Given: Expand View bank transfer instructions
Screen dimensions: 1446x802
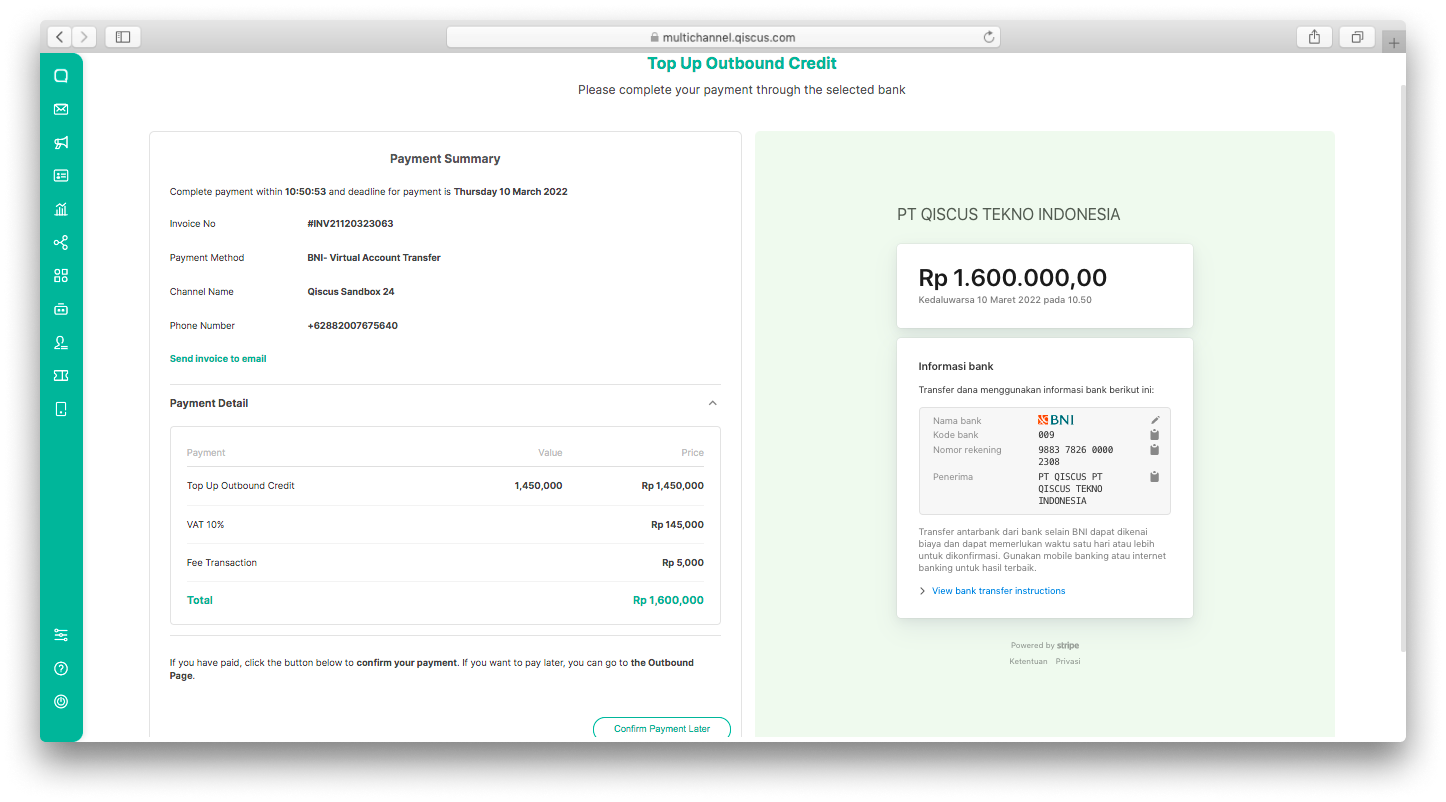Looking at the screenshot, I should pos(997,590).
